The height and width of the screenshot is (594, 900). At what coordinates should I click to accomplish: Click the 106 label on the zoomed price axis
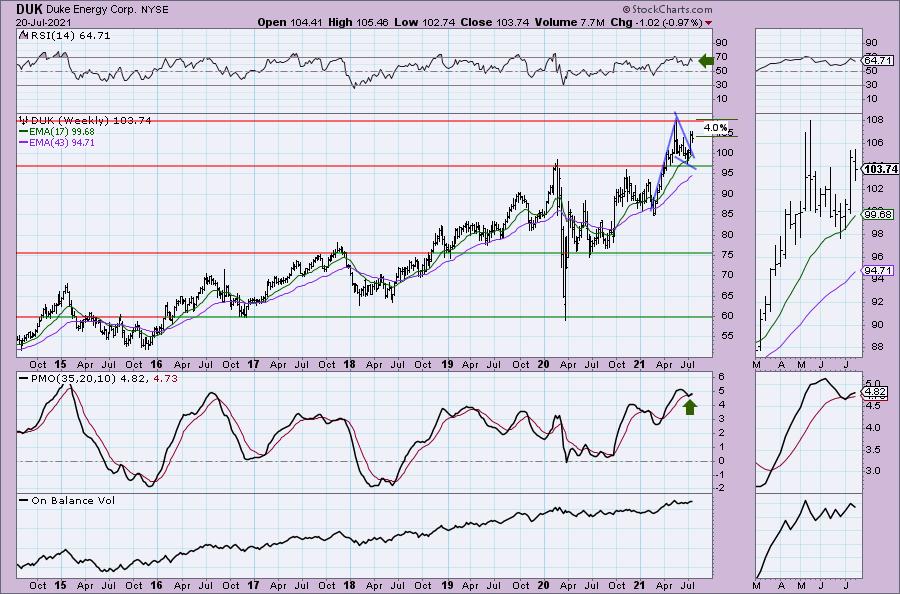point(874,143)
